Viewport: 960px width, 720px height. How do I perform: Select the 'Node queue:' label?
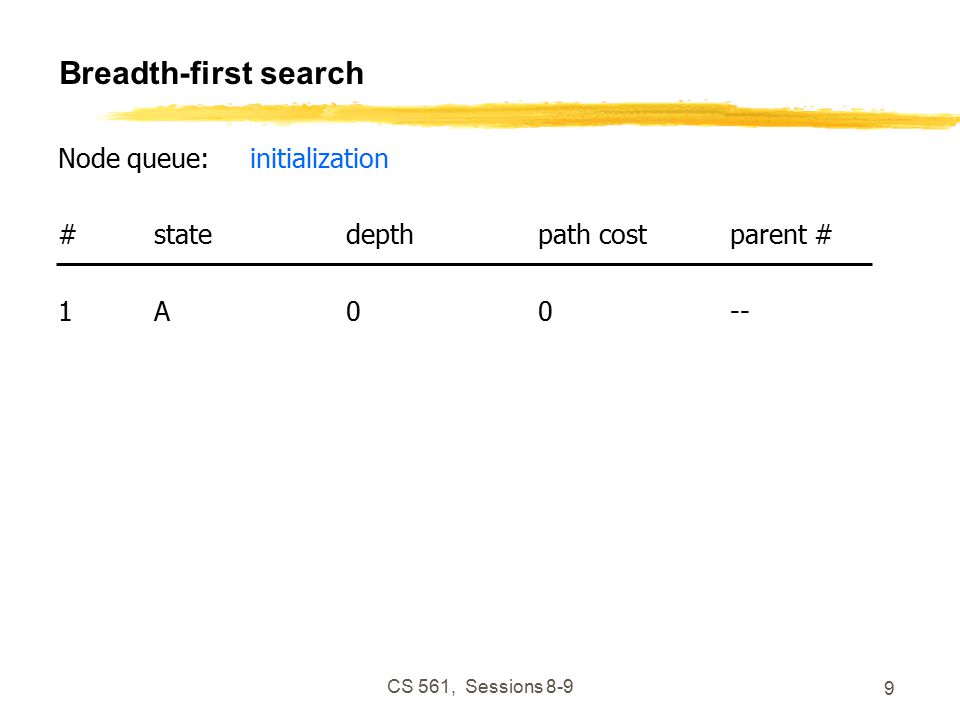(x=133, y=159)
